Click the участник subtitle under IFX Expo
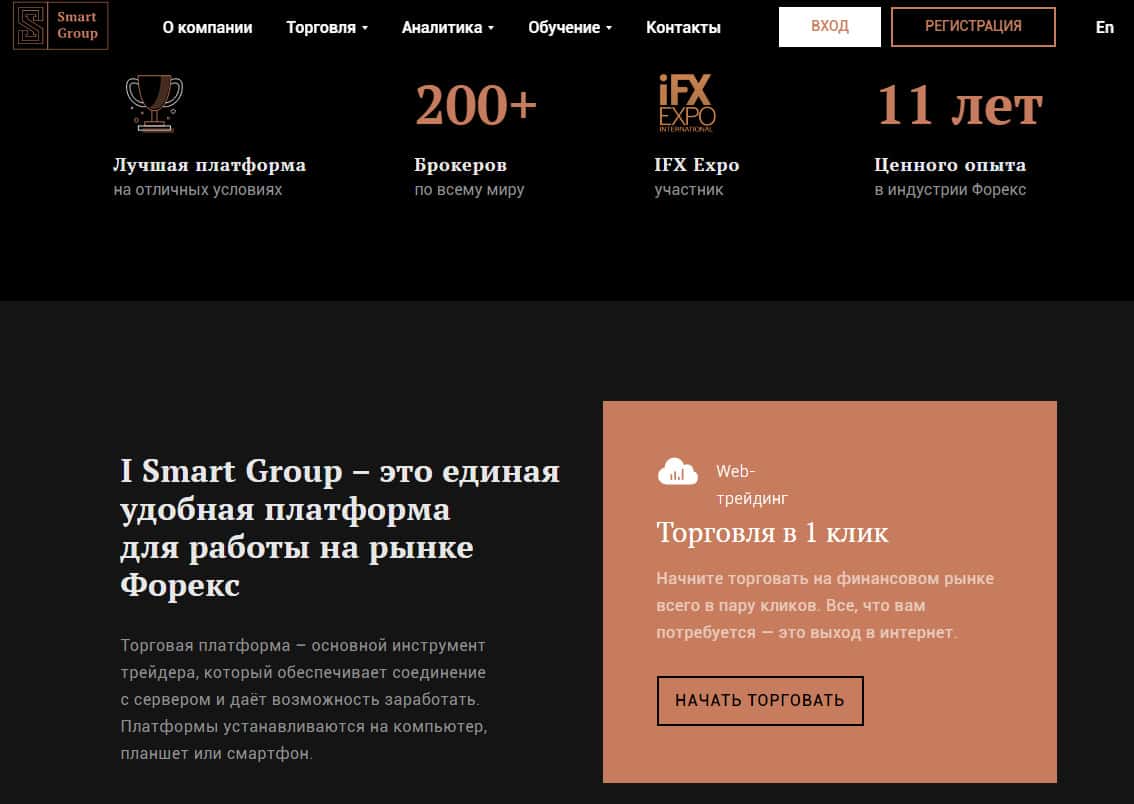Screen dimensions: 1134x804 pos(688,190)
